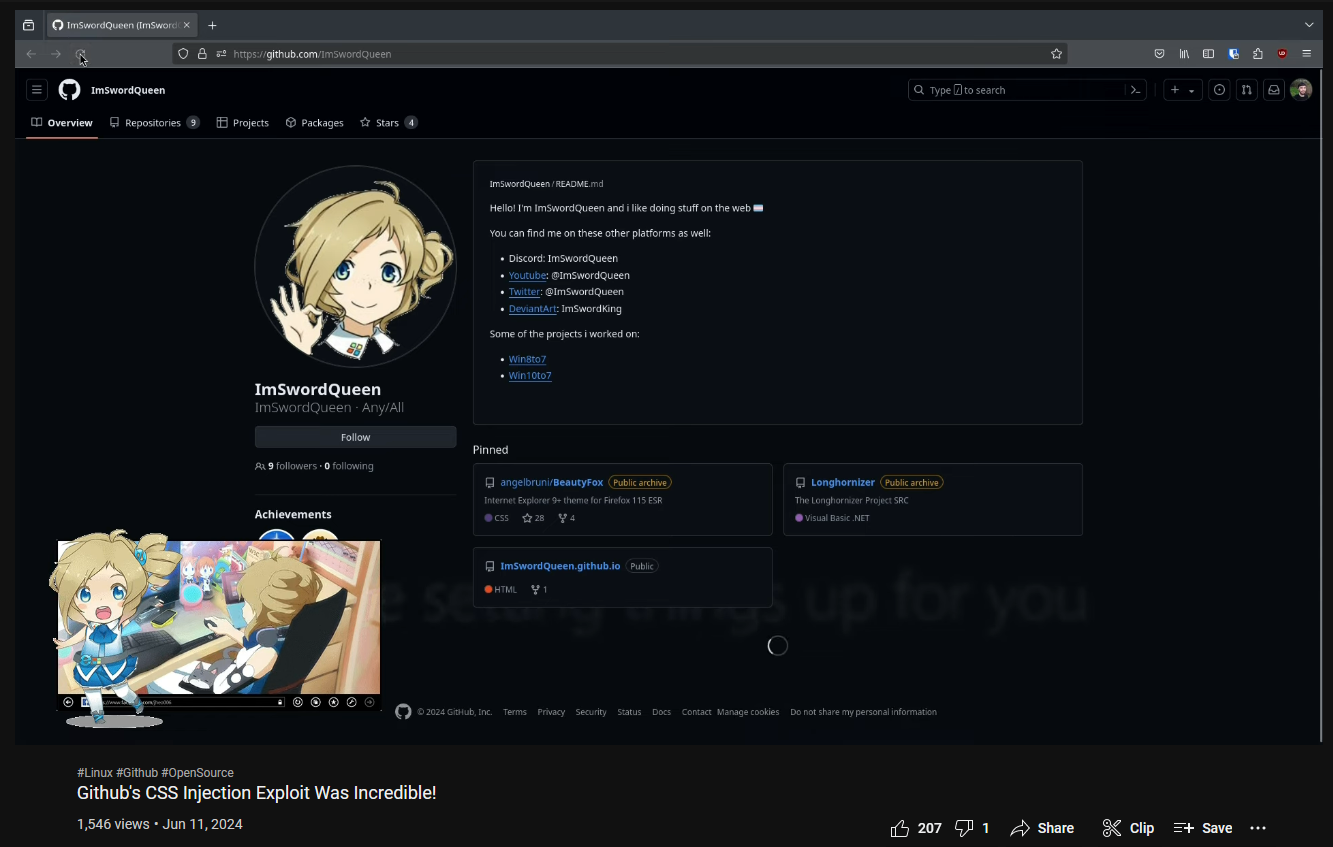Toggle the Firefox sidebar icon

click(1208, 54)
